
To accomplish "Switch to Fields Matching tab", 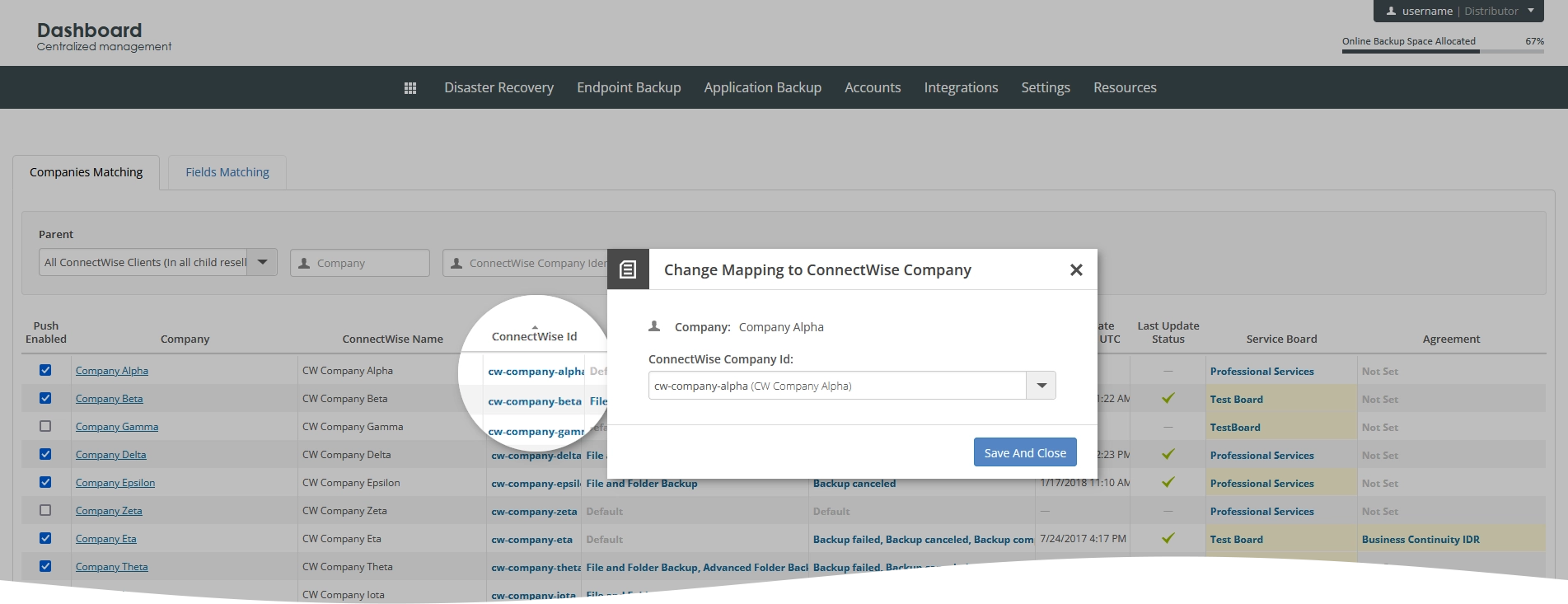I will coord(227,172).
